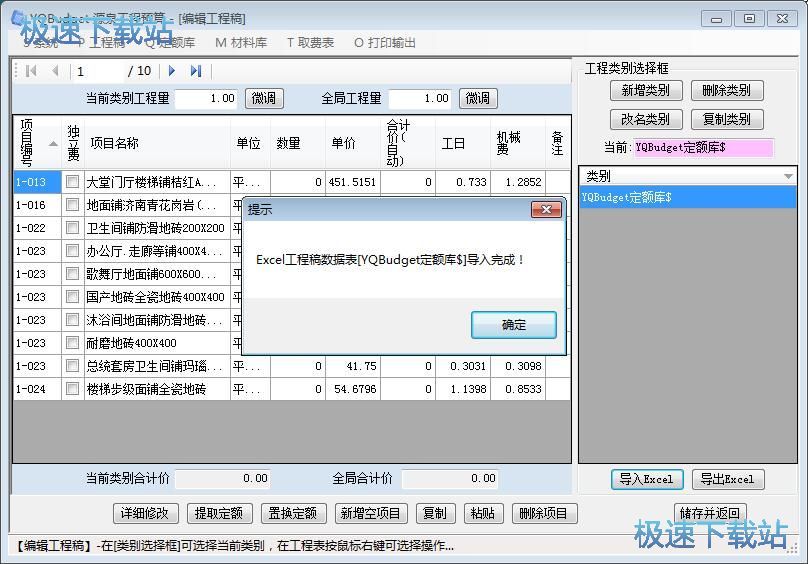Click 提取定额 button
Viewport: 808px width, 564px height.
220,513
